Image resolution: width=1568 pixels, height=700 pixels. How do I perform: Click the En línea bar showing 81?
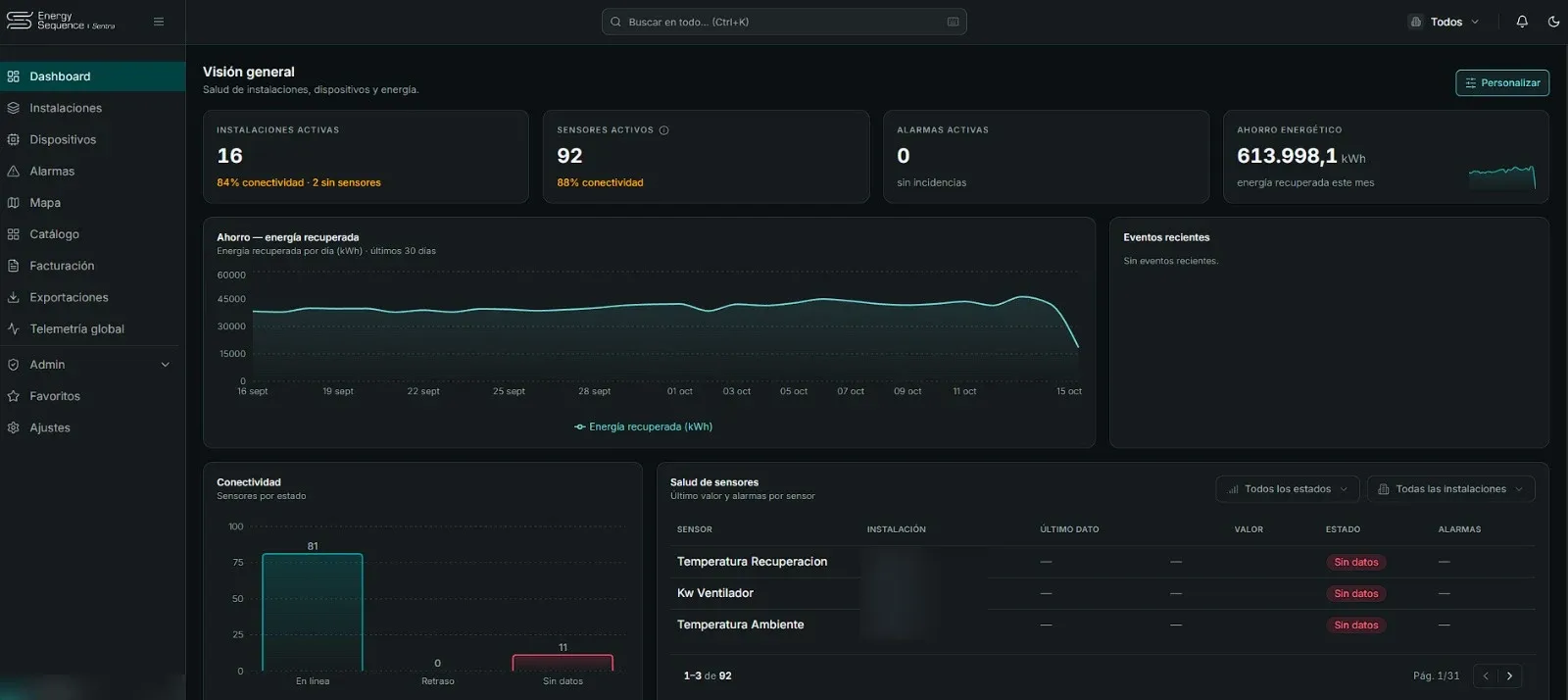click(x=313, y=613)
